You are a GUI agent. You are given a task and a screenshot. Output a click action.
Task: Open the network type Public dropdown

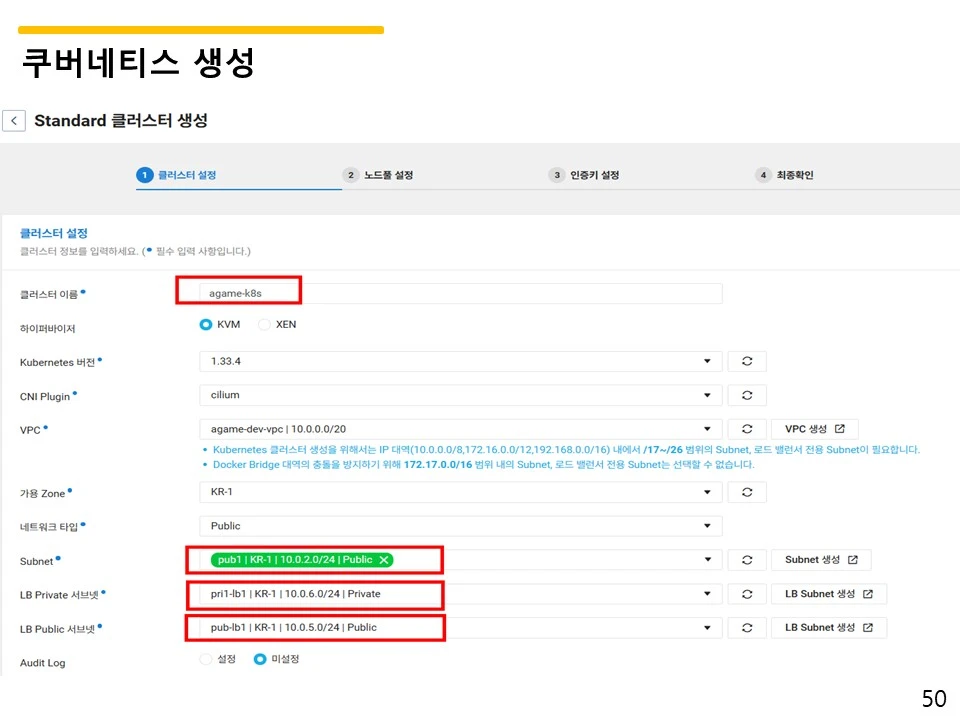(x=460, y=526)
